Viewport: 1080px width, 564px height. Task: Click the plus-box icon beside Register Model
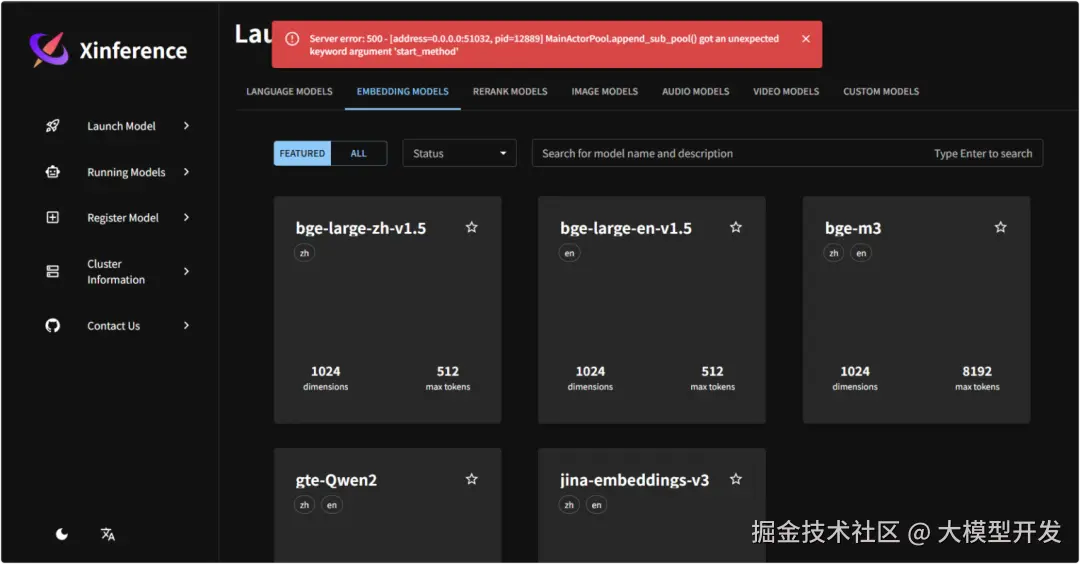52,217
